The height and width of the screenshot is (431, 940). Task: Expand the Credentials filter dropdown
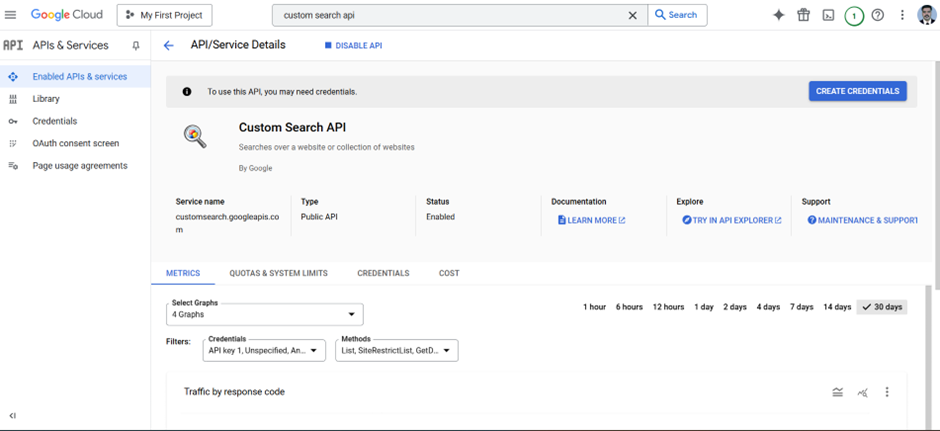click(264, 351)
